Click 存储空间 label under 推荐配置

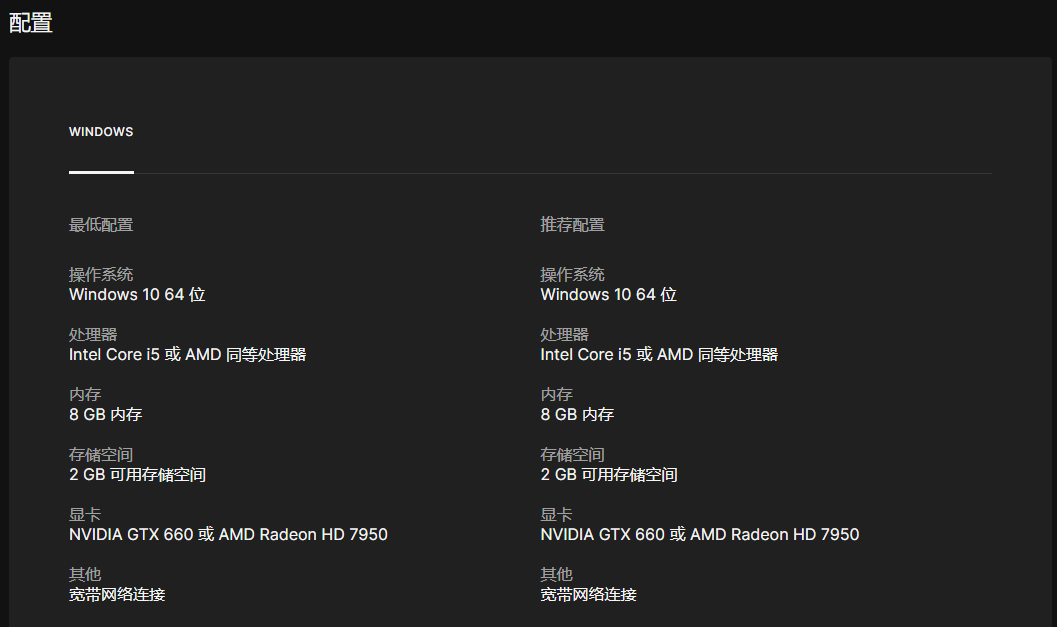(x=572, y=454)
